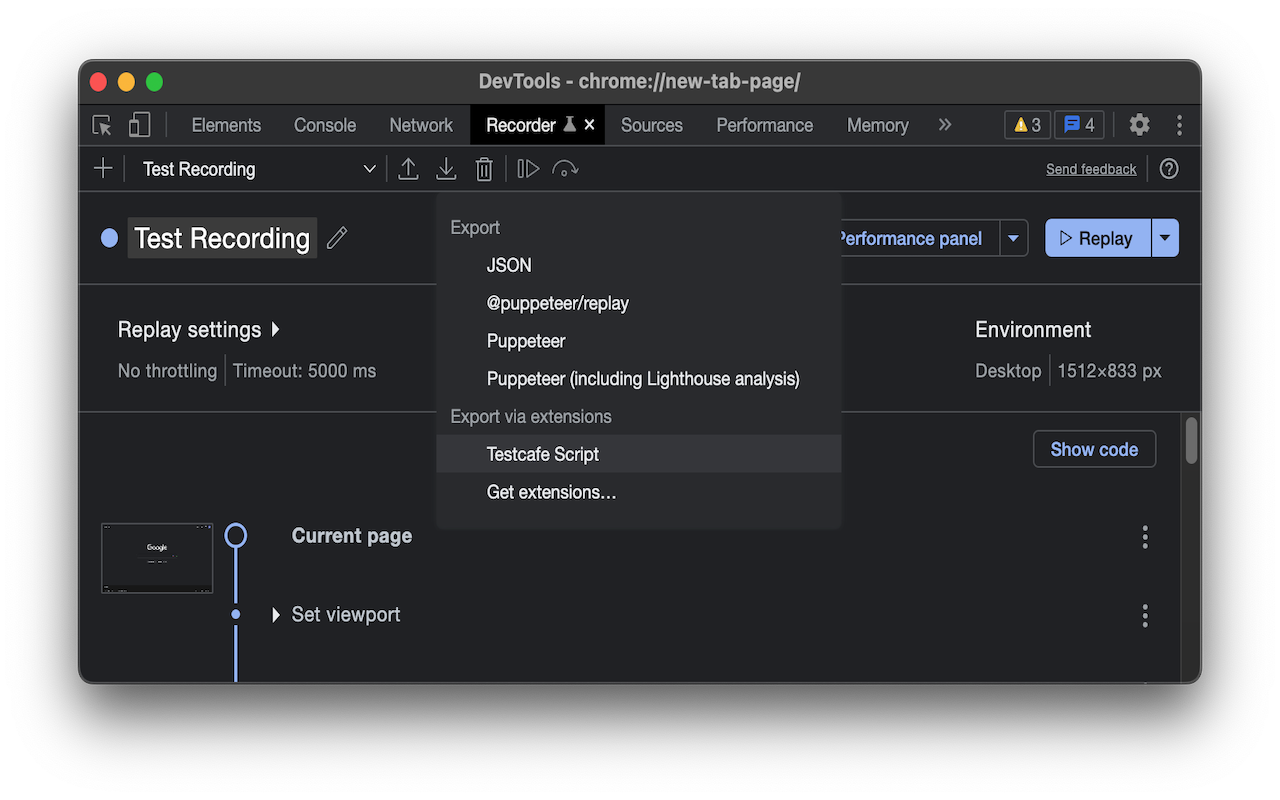
Task: Click the Show code button
Action: pos(1094,449)
